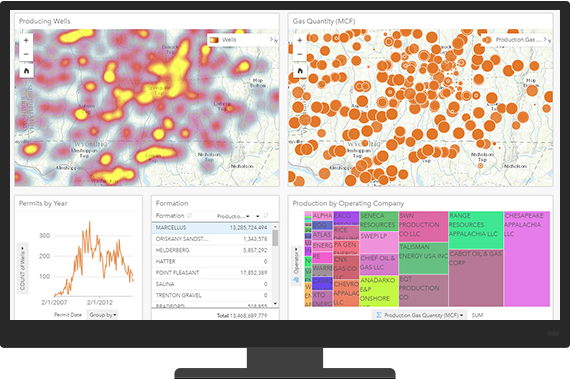Zoom in on the Producing Wells map
The width and height of the screenshot is (570, 379).
(x=26, y=41)
